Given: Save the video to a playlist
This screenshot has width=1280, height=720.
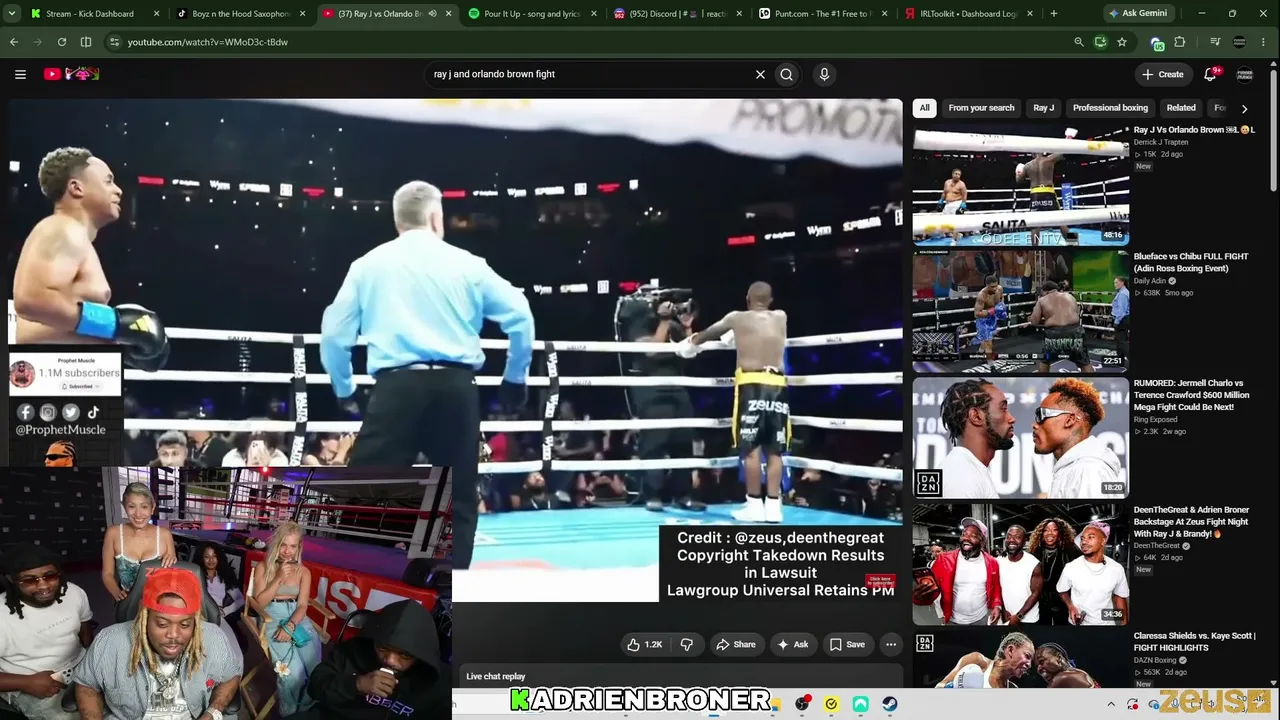Looking at the screenshot, I should [x=847, y=645].
